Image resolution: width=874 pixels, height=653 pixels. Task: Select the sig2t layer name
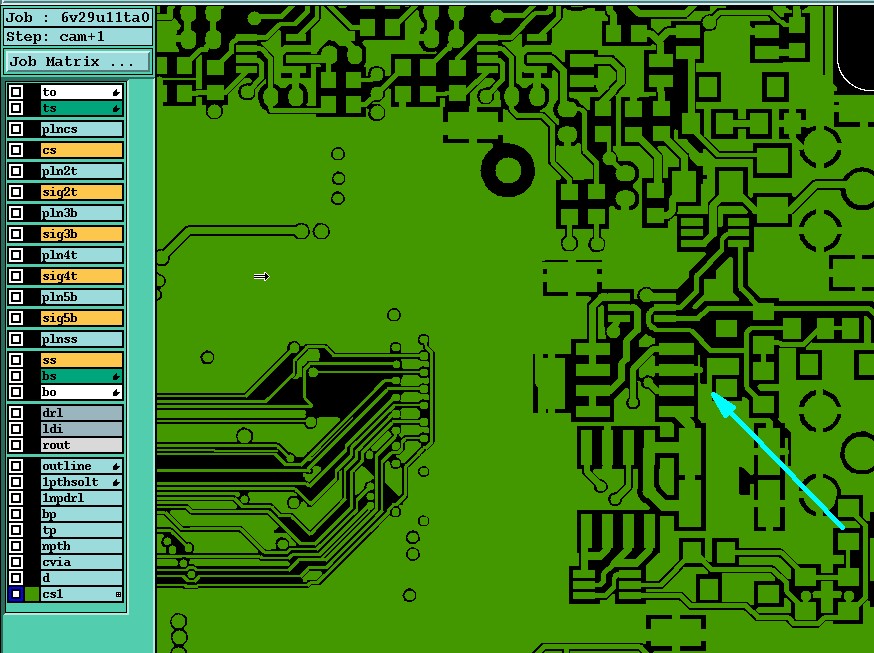pos(81,192)
